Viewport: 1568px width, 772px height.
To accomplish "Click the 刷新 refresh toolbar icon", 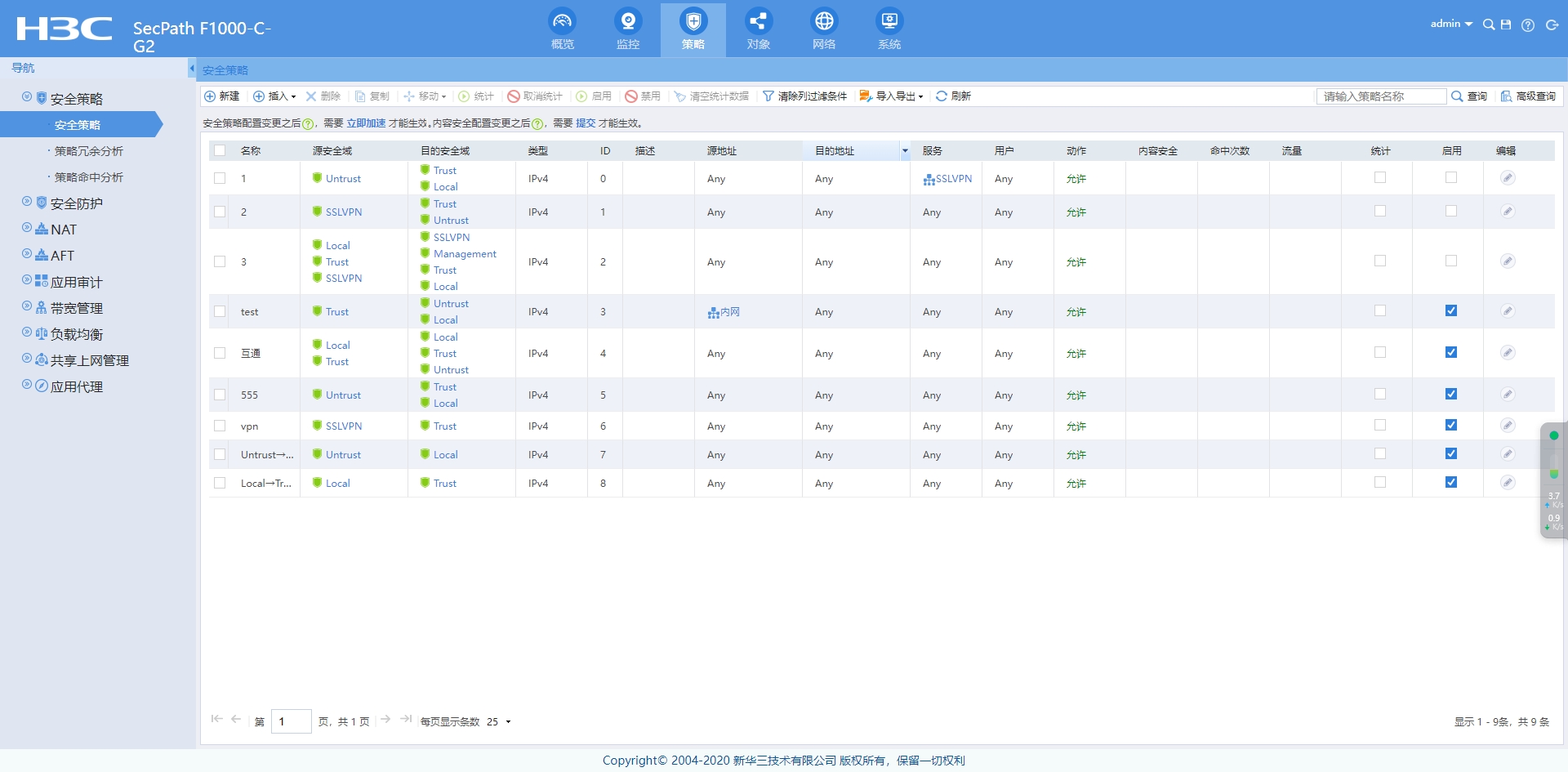I will 942,96.
